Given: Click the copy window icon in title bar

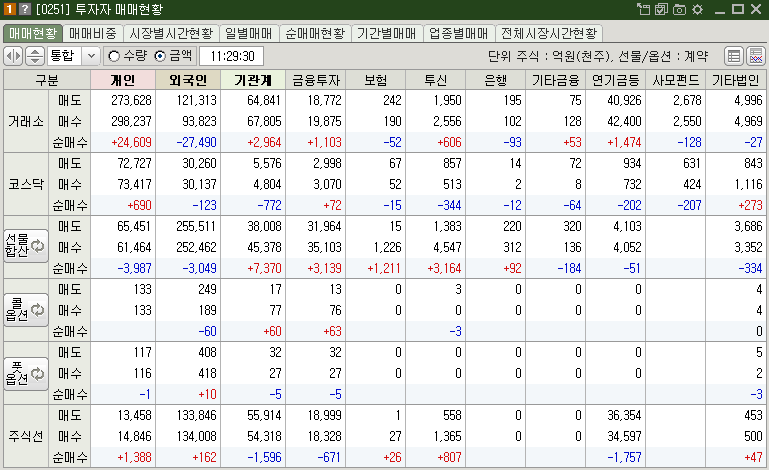Looking at the screenshot, I should (x=643, y=9).
